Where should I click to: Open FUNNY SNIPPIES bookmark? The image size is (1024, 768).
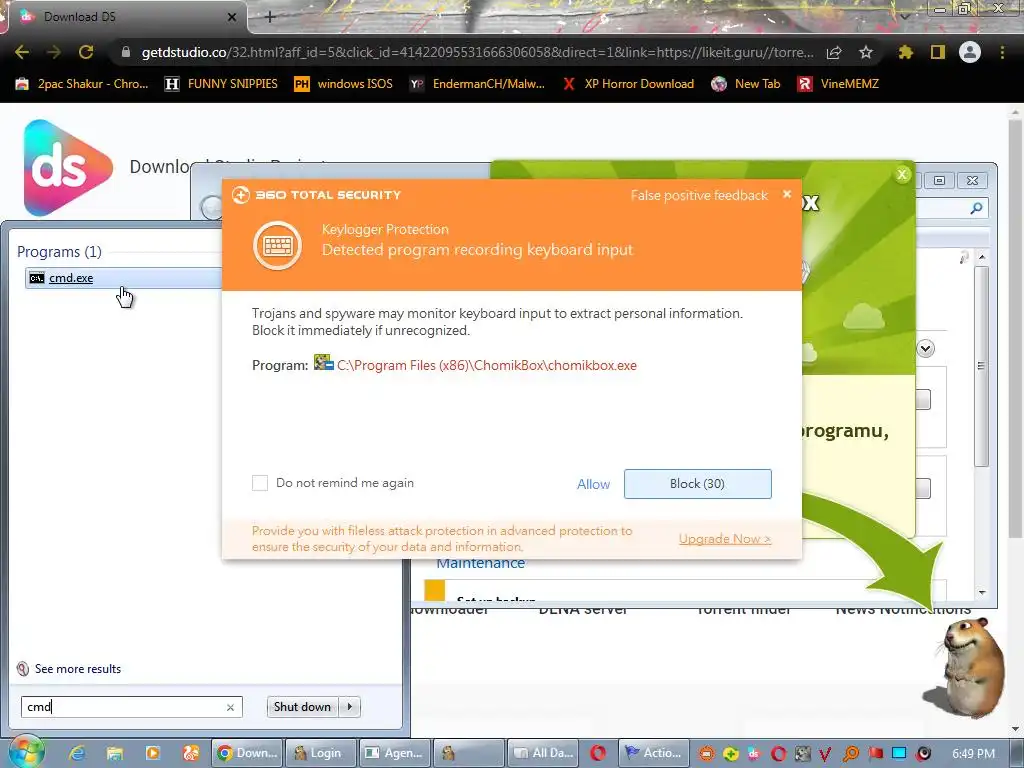tap(221, 84)
